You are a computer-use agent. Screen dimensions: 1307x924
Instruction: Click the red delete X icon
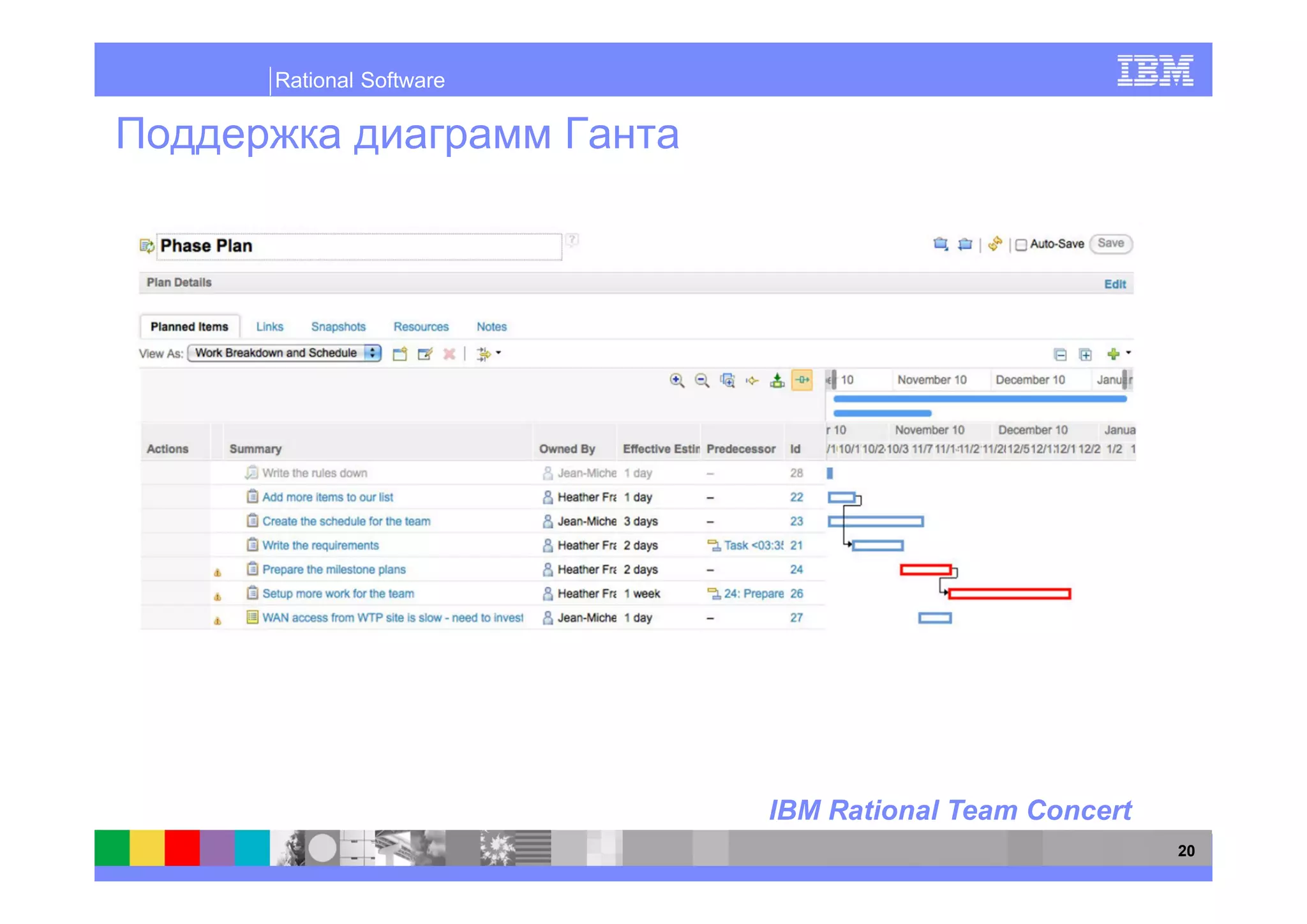[x=449, y=354]
